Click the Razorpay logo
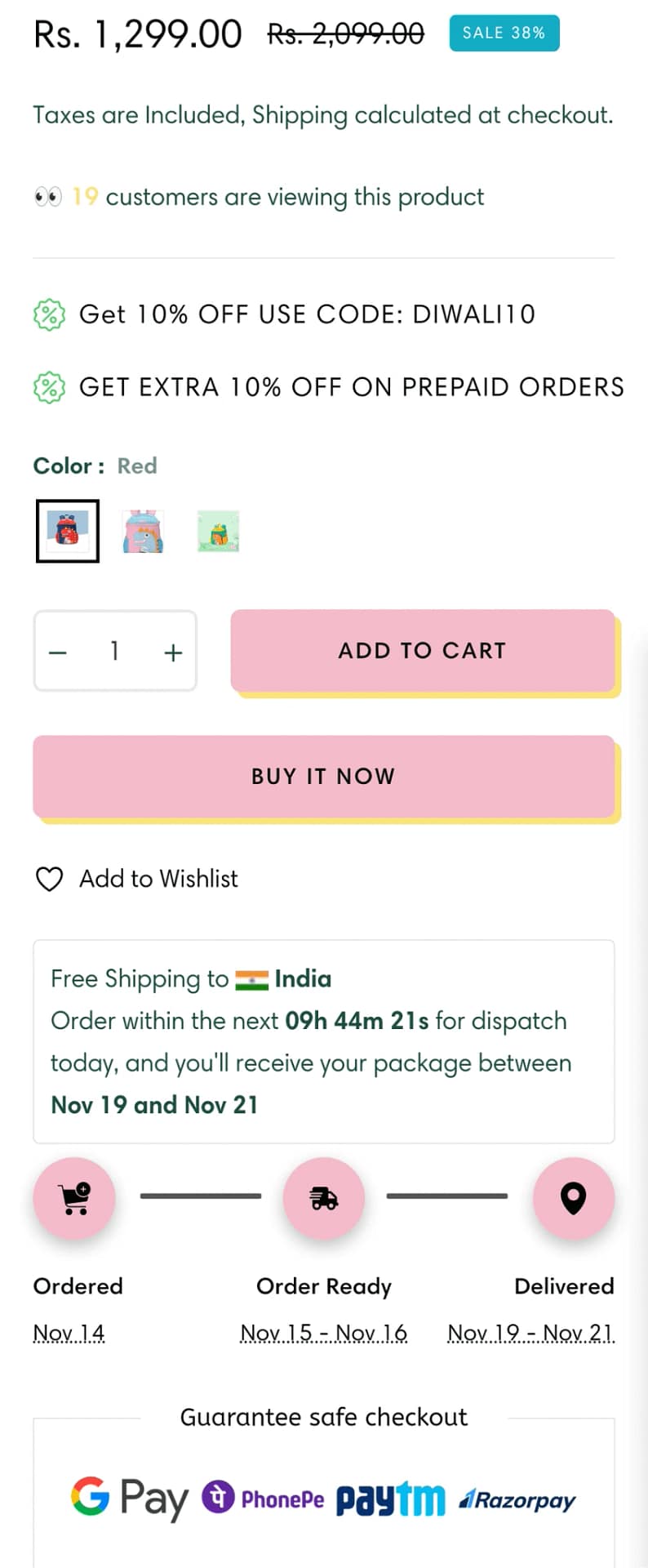The width and height of the screenshot is (648, 1568). [x=517, y=1499]
